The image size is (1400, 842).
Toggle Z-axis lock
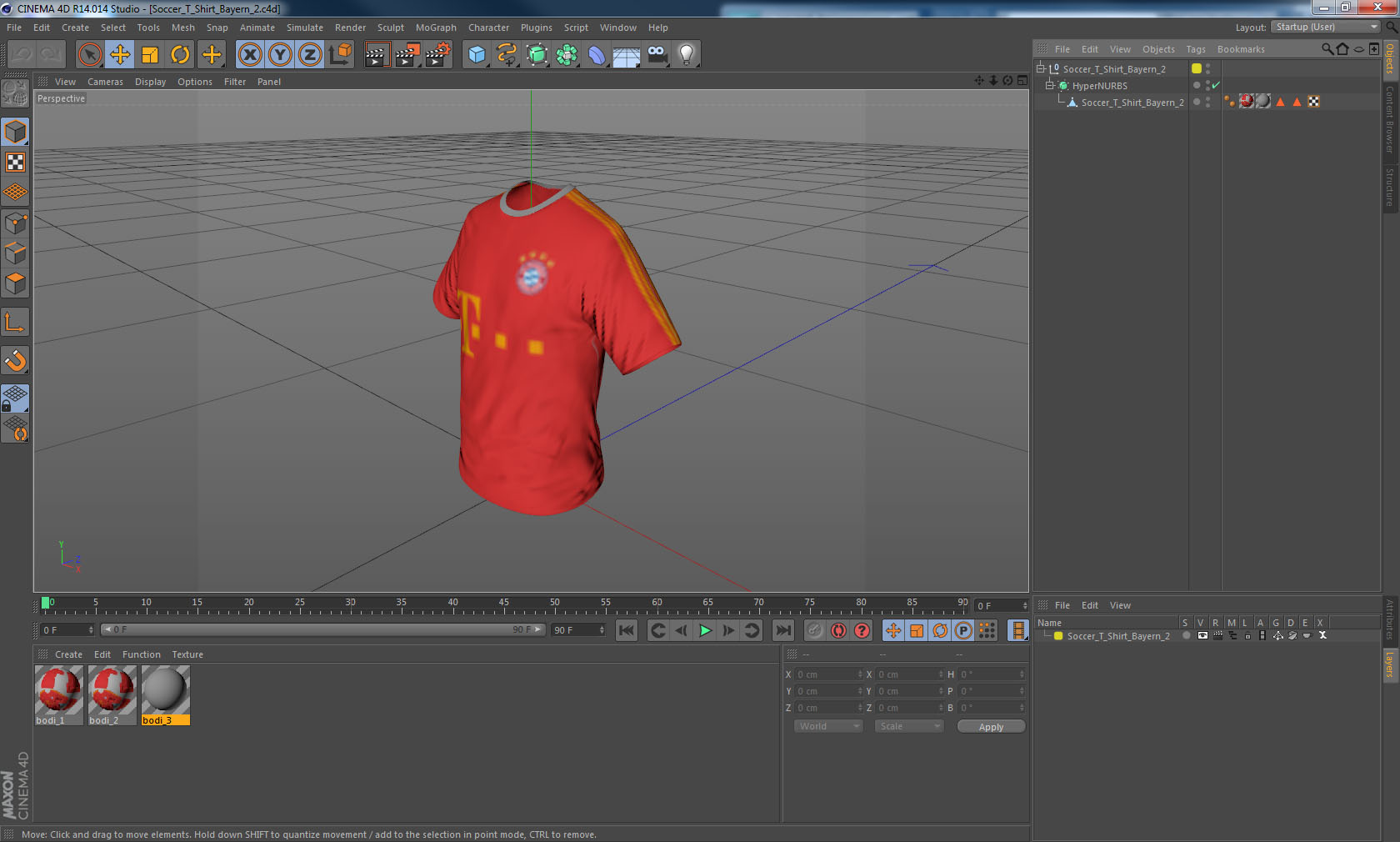(x=310, y=55)
